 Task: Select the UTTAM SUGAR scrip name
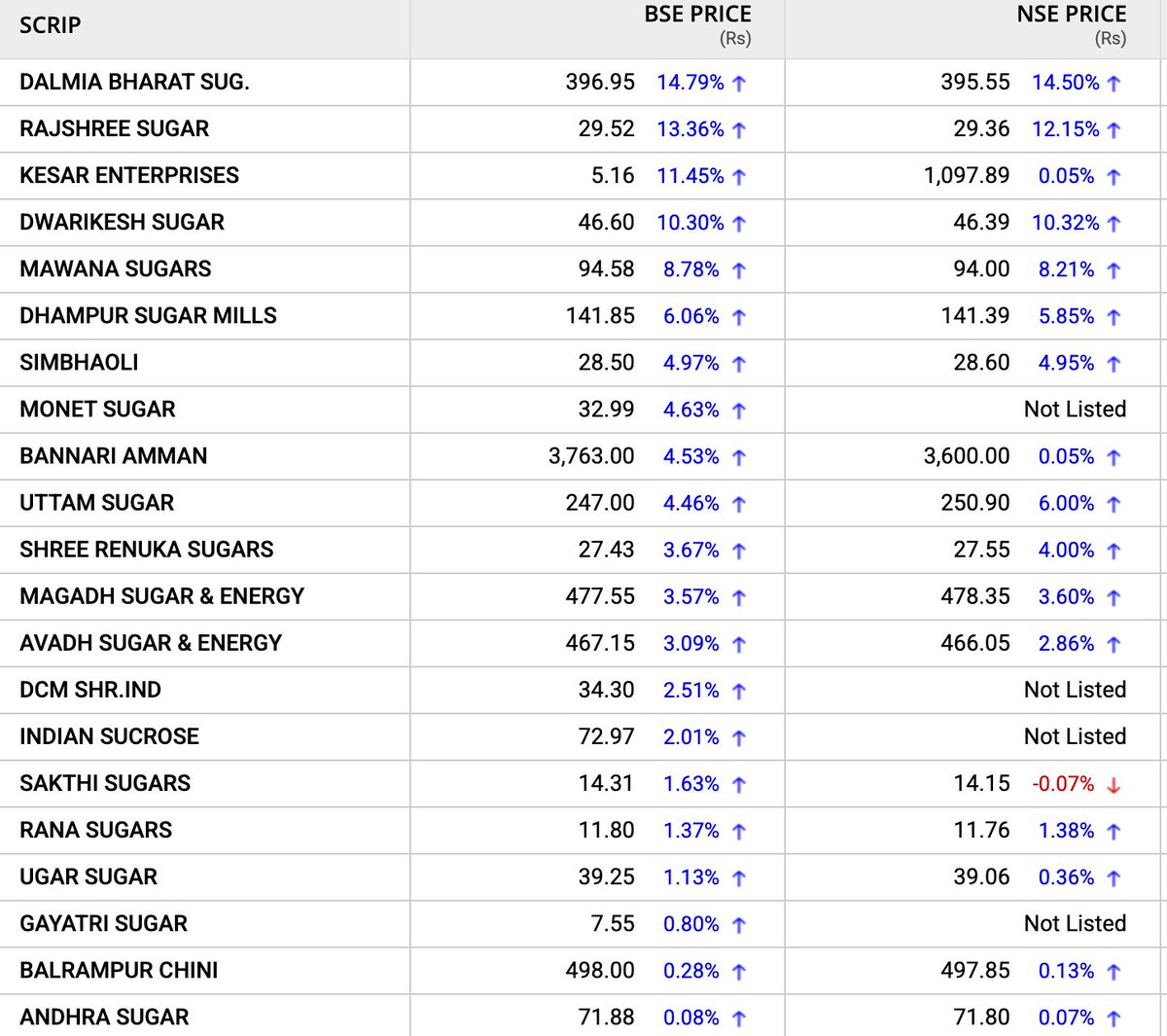pyautogui.click(x=96, y=502)
